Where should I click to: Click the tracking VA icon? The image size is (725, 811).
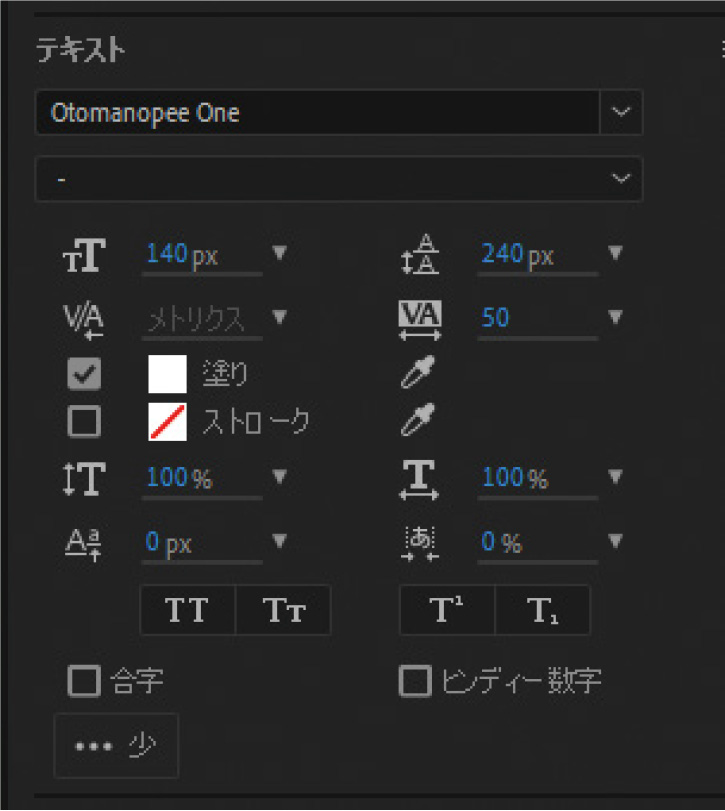(419, 318)
